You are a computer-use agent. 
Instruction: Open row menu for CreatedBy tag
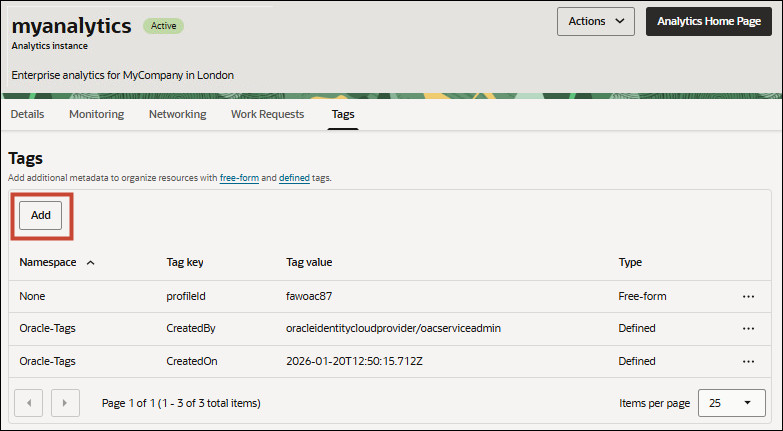pyautogui.click(x=748, y=328)
